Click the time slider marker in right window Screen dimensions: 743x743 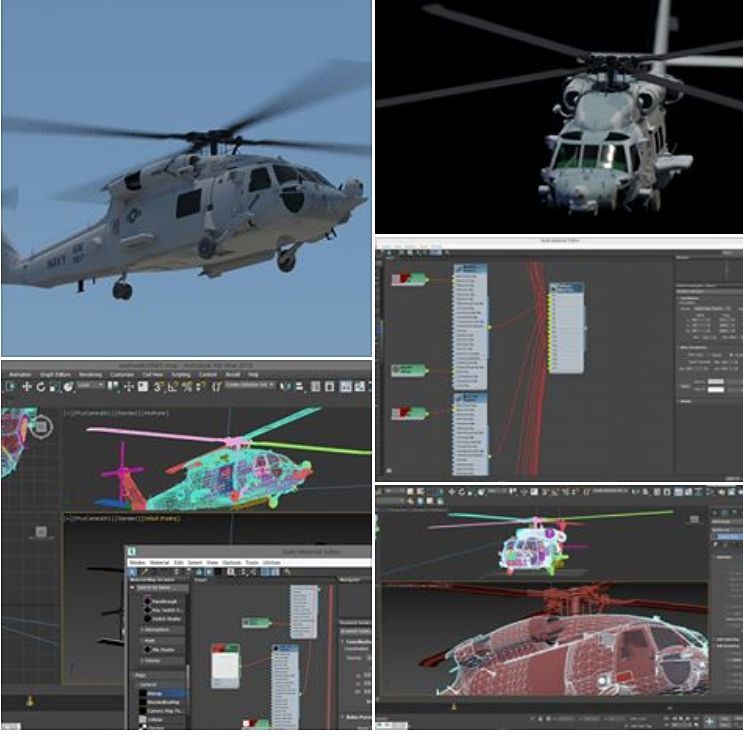453,707
